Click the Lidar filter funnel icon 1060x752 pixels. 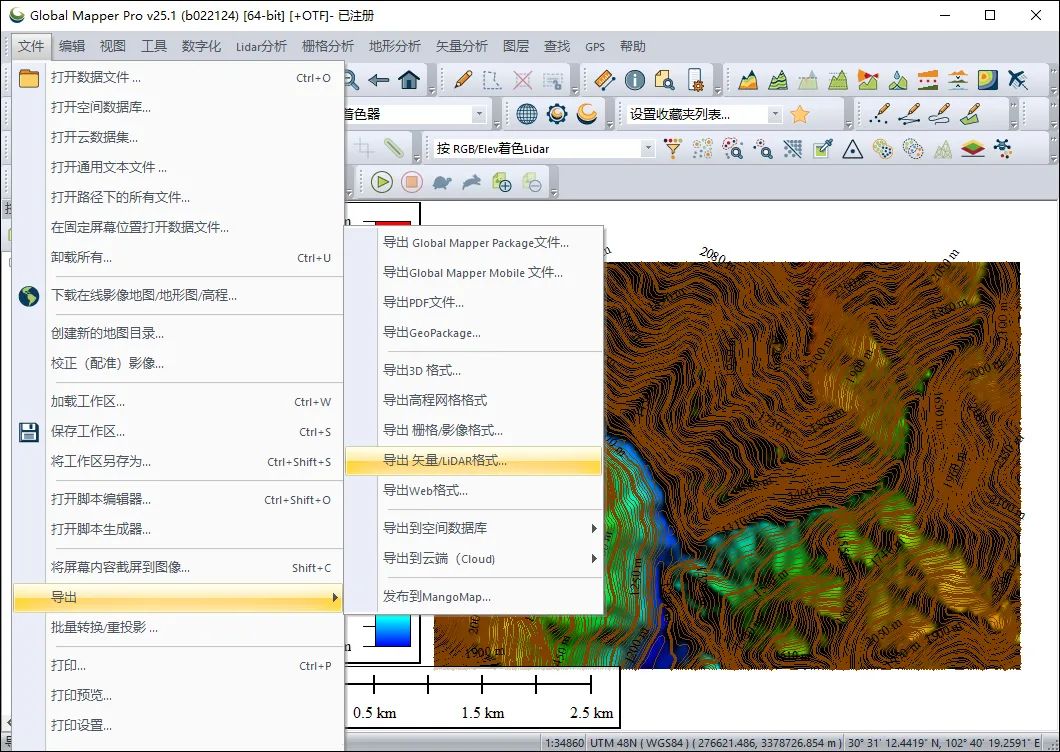673,148
